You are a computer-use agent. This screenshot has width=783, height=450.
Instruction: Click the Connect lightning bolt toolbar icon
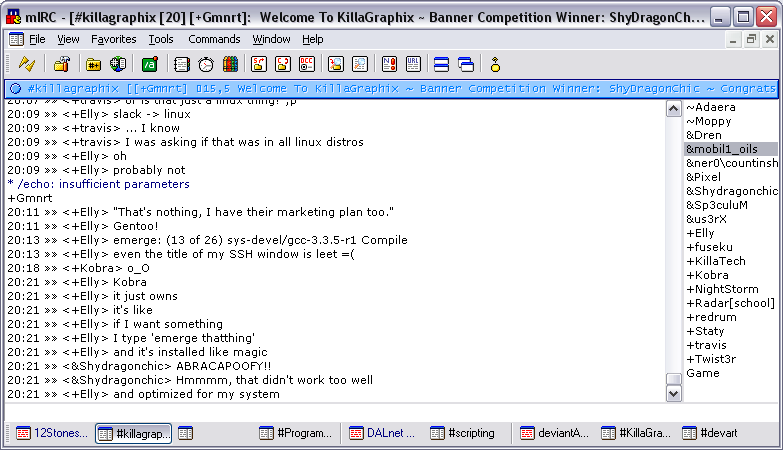26,64
